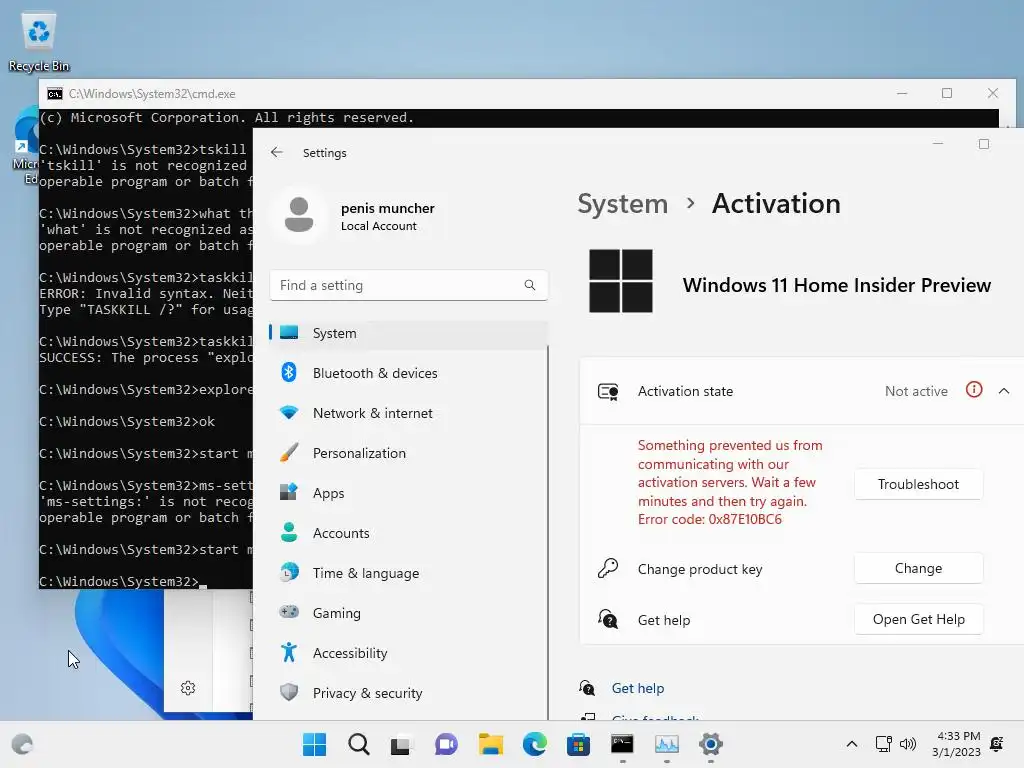Open Gaming settings category
Viewport: 1024px width, 768px height.
pos(409,613)
